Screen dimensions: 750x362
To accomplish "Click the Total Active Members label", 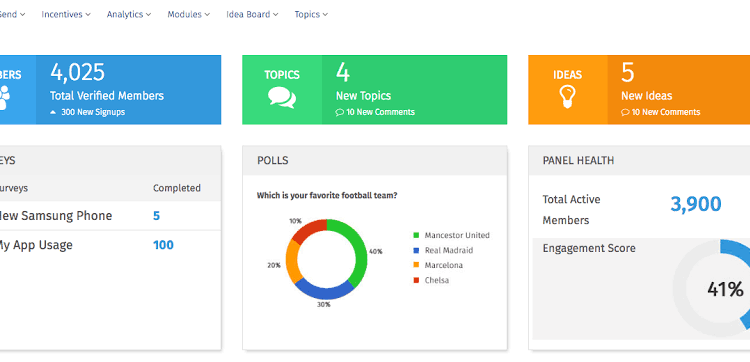I will coord(571,210).
